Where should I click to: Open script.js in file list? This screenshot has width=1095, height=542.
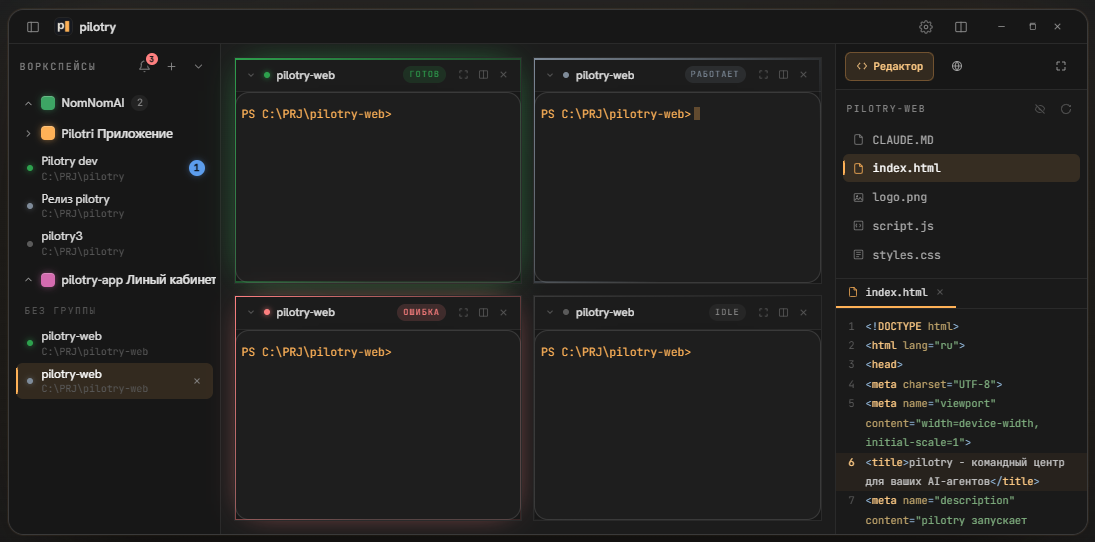click(961, 226)
